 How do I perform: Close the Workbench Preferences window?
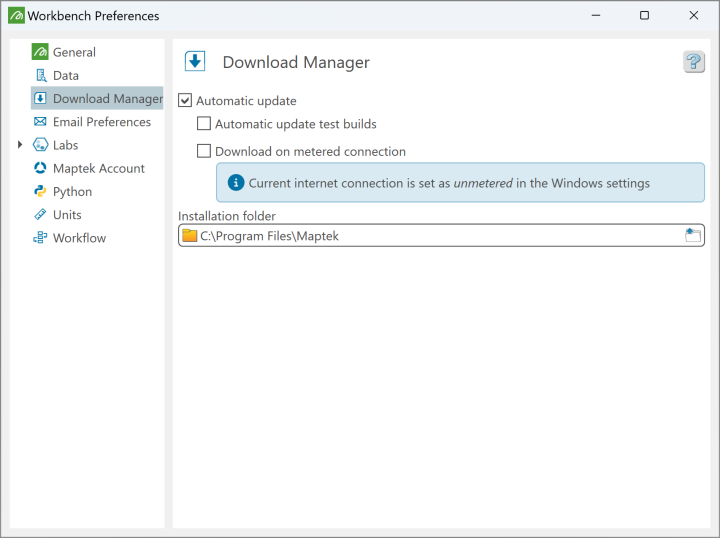[x=693, y=16]
